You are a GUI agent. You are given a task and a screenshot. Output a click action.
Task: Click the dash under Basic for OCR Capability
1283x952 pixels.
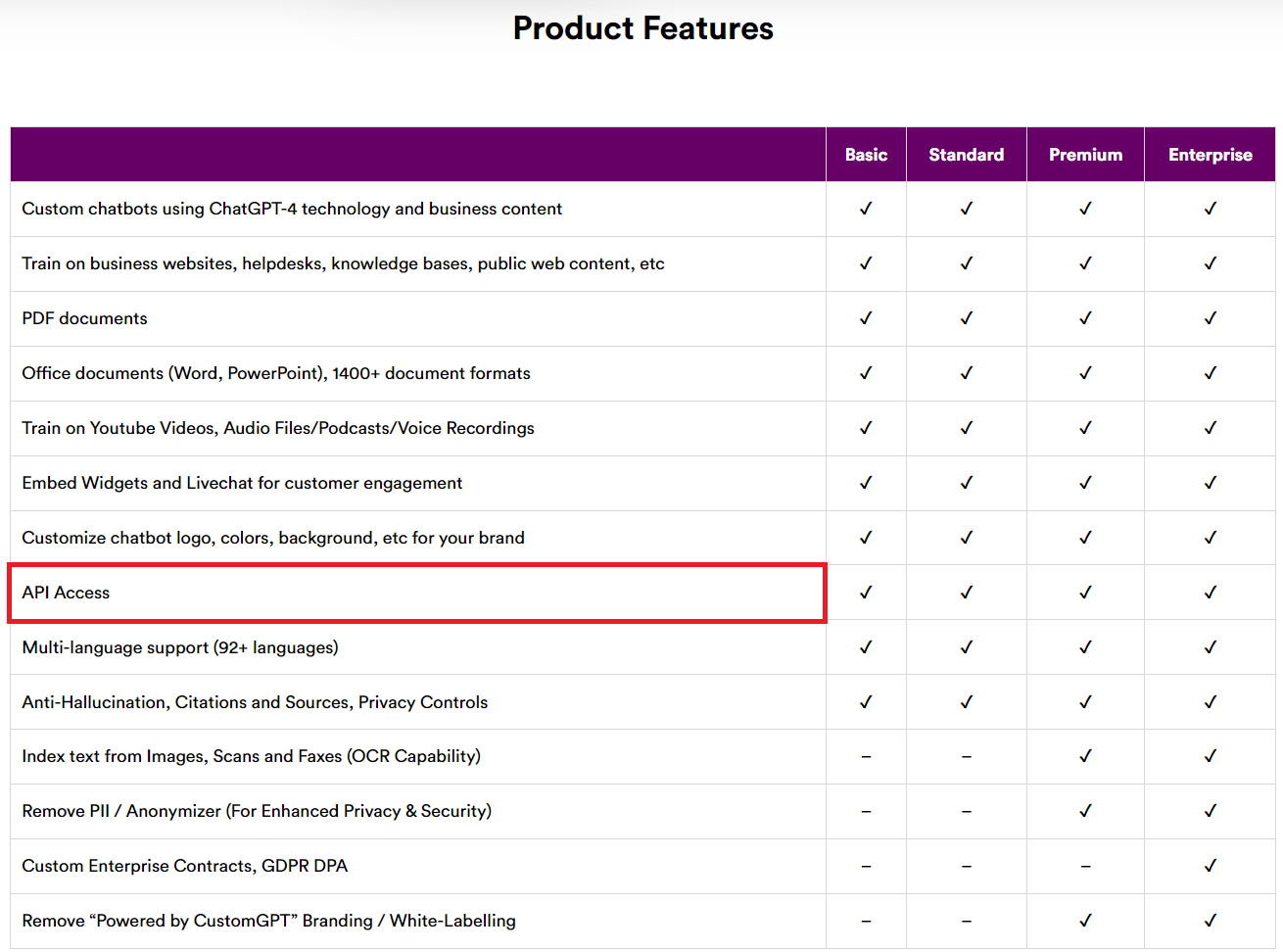(x=866, y=756)
